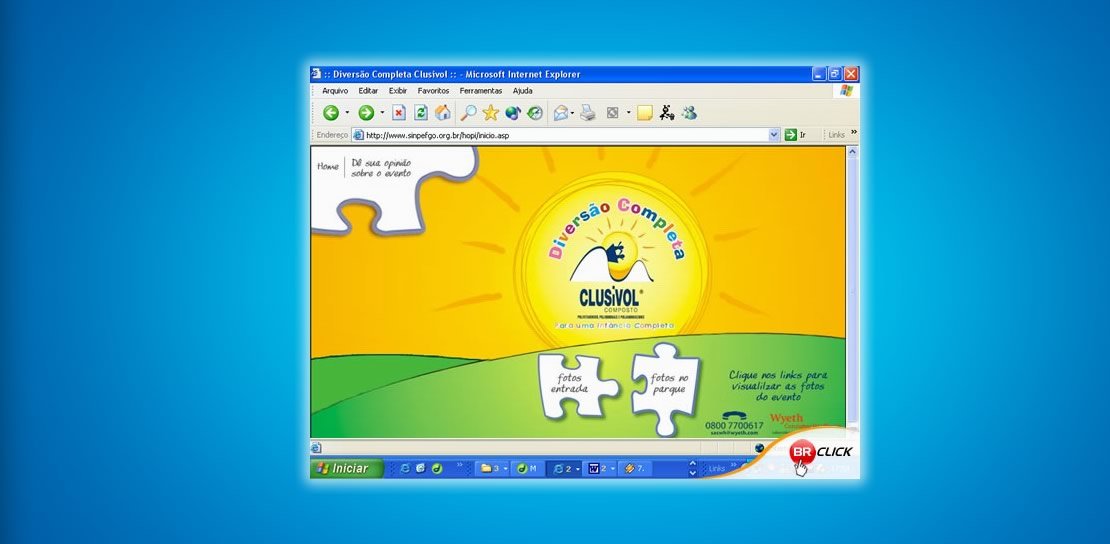Screen dimensions: 1110x544
Task: Click 'Dê sua opinião sobre o evento' link
Action: pos(381,168)
